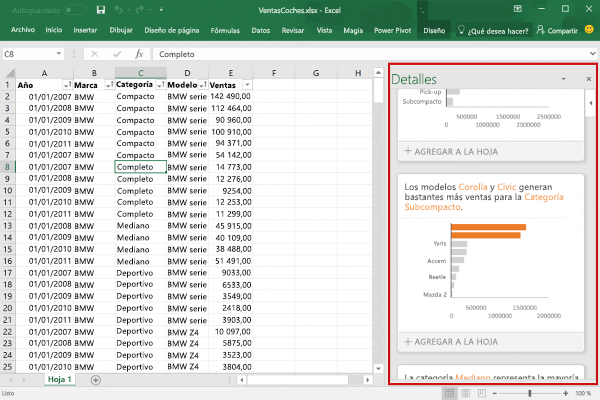The image size is (600, 400).
Task: Click the confirm entry checkmark icon
Action: pyautogui.click(x=117, y=54)
